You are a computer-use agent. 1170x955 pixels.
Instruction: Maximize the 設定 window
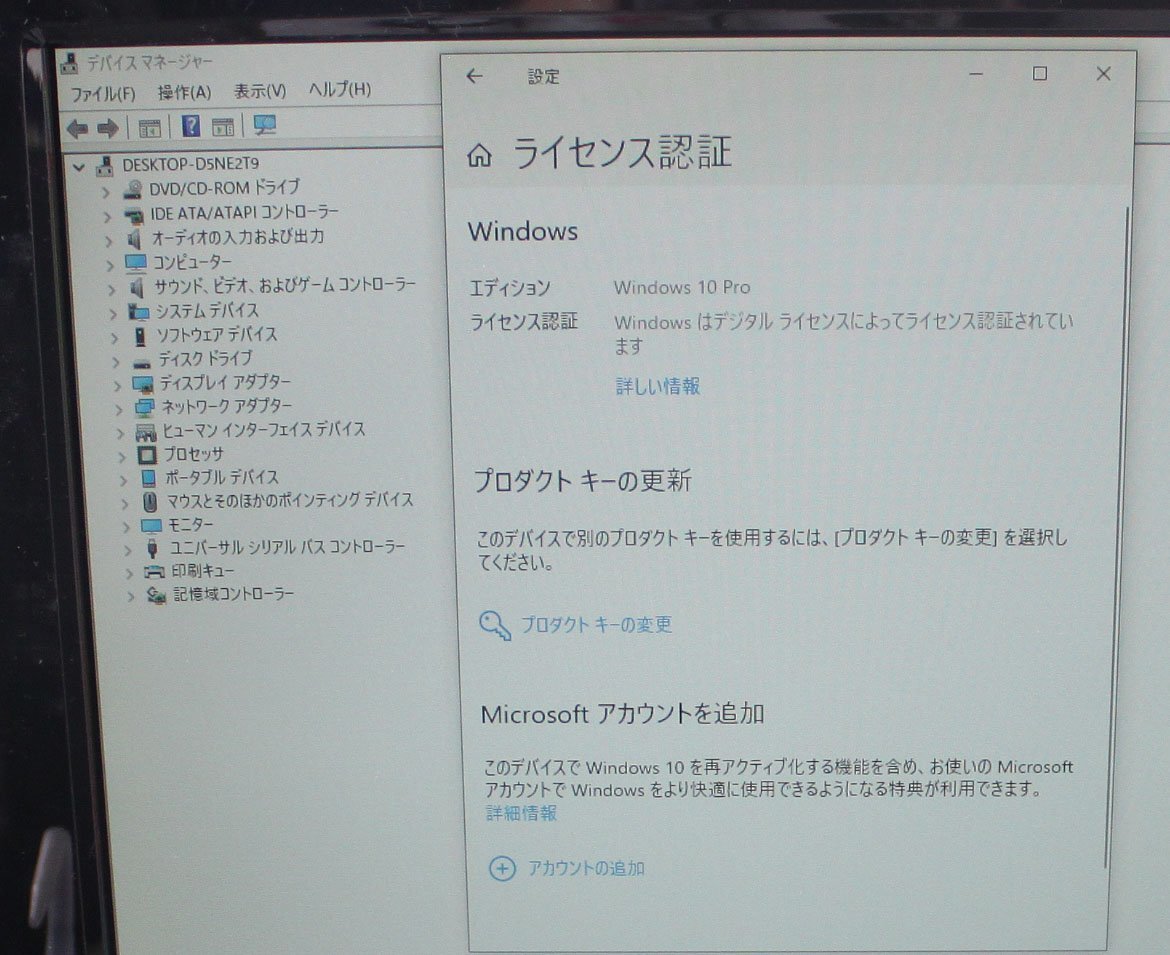click(x=1039, y=73)
